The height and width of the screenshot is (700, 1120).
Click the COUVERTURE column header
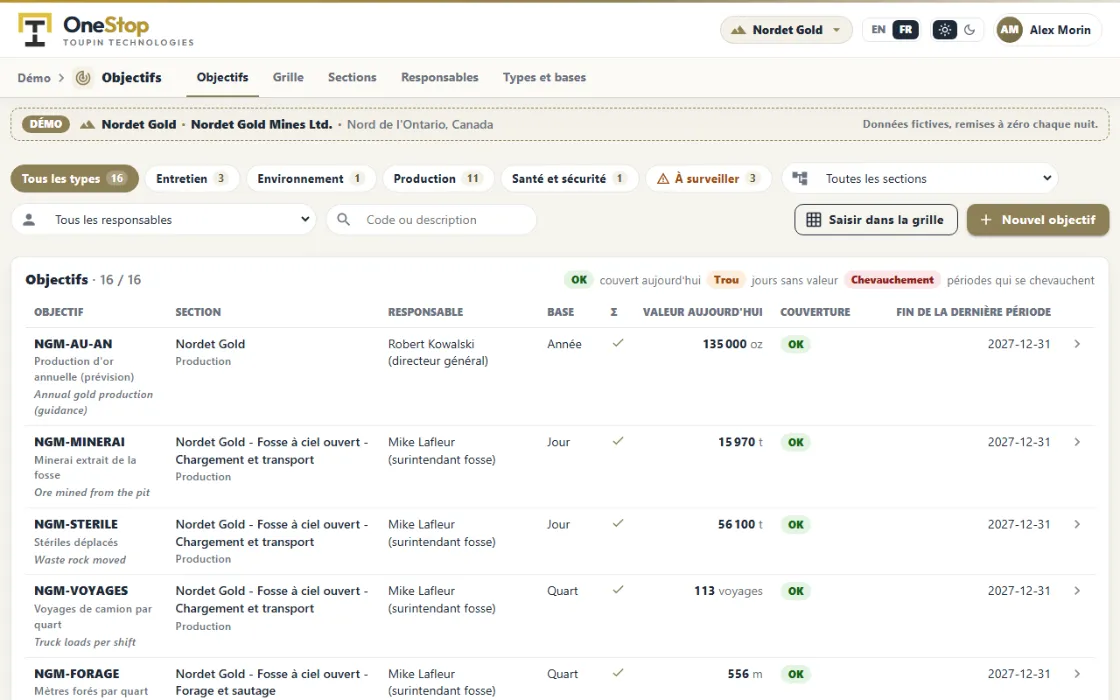(815, 312)
